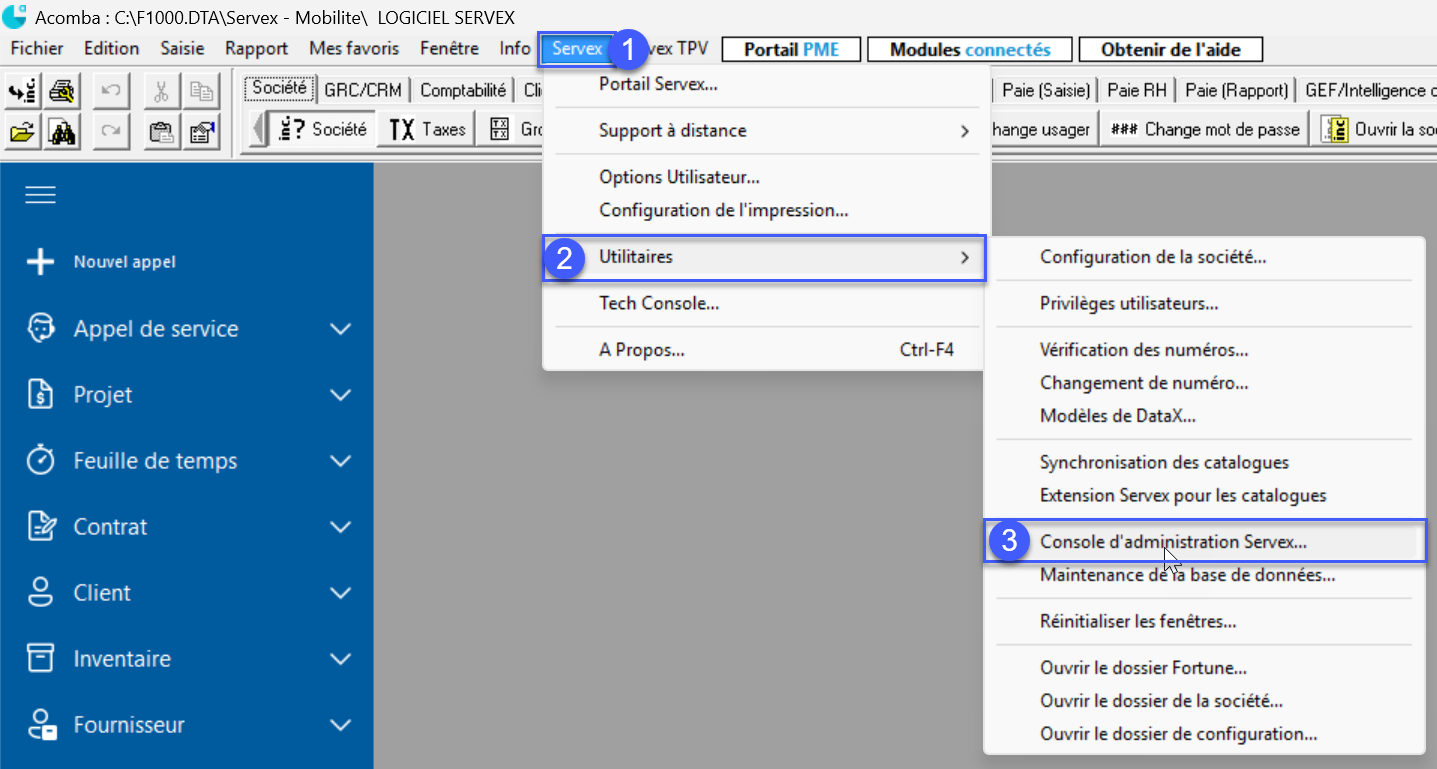The height and width of the screenshot is (769, 1437).
Task: Click the scissors cut icon
Action: (161, 92)
